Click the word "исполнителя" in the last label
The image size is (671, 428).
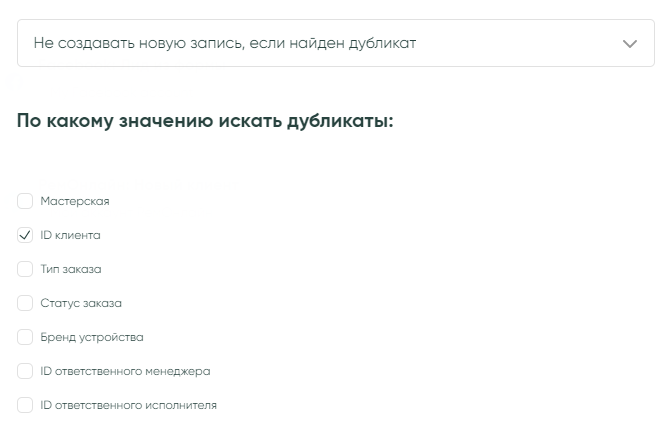[184, 405]
